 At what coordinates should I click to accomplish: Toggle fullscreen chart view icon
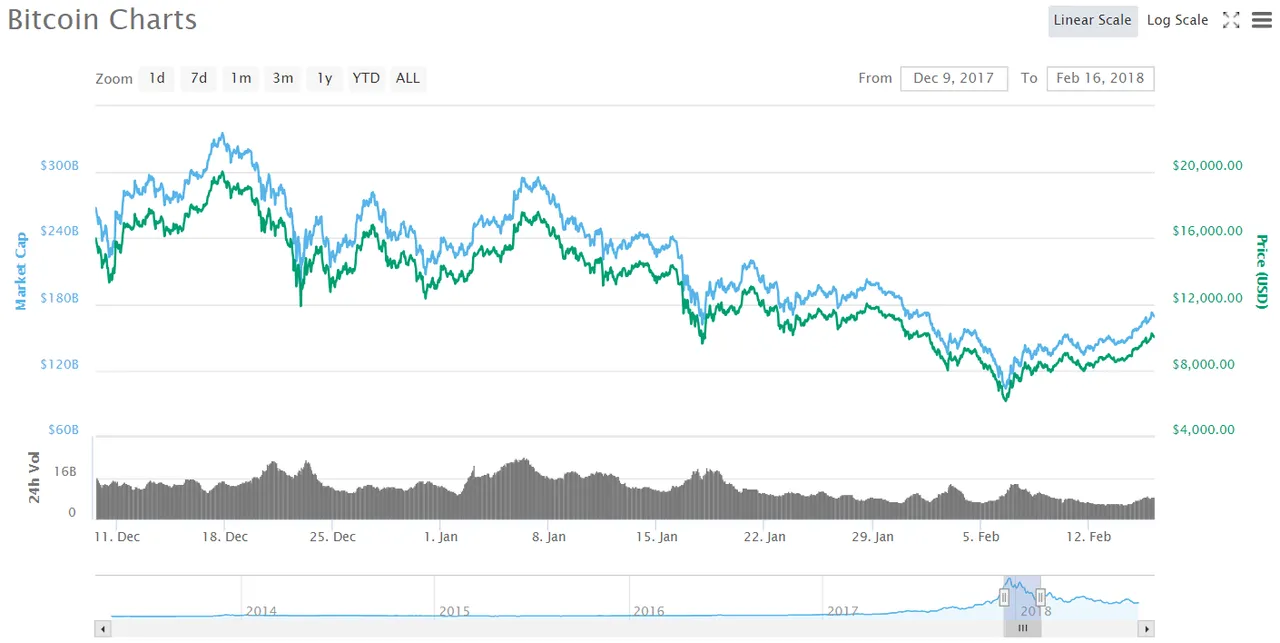1231,20
